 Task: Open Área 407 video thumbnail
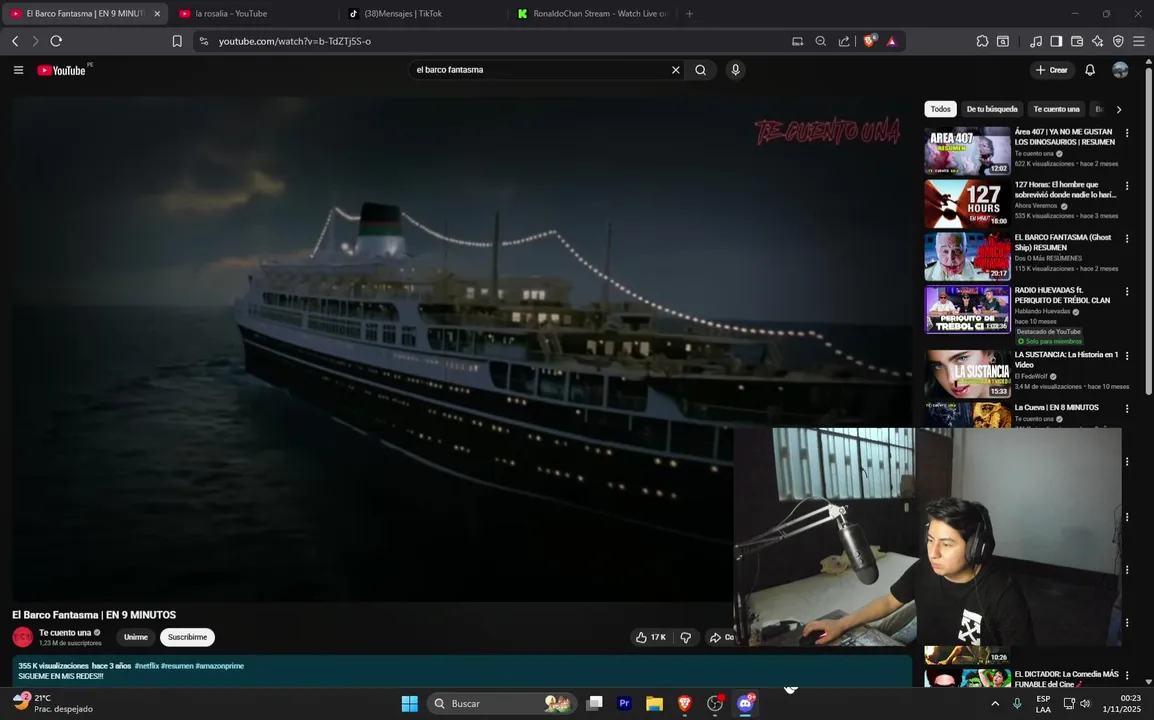click(x=967, y=150)
